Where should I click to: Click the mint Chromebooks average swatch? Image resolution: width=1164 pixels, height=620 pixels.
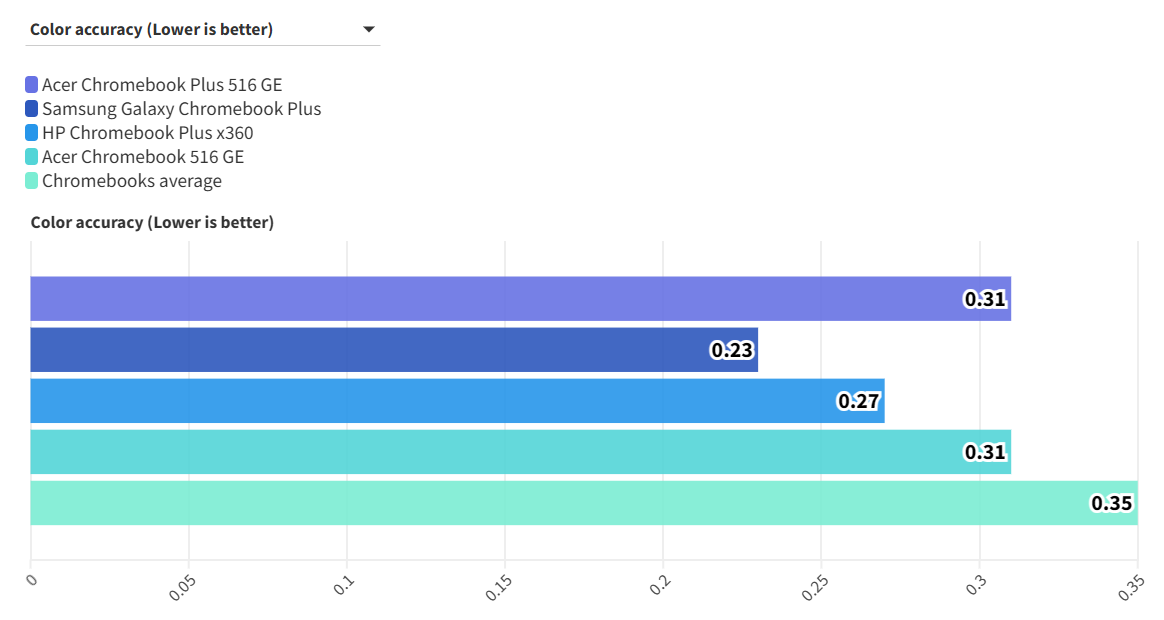click(32, 181)
